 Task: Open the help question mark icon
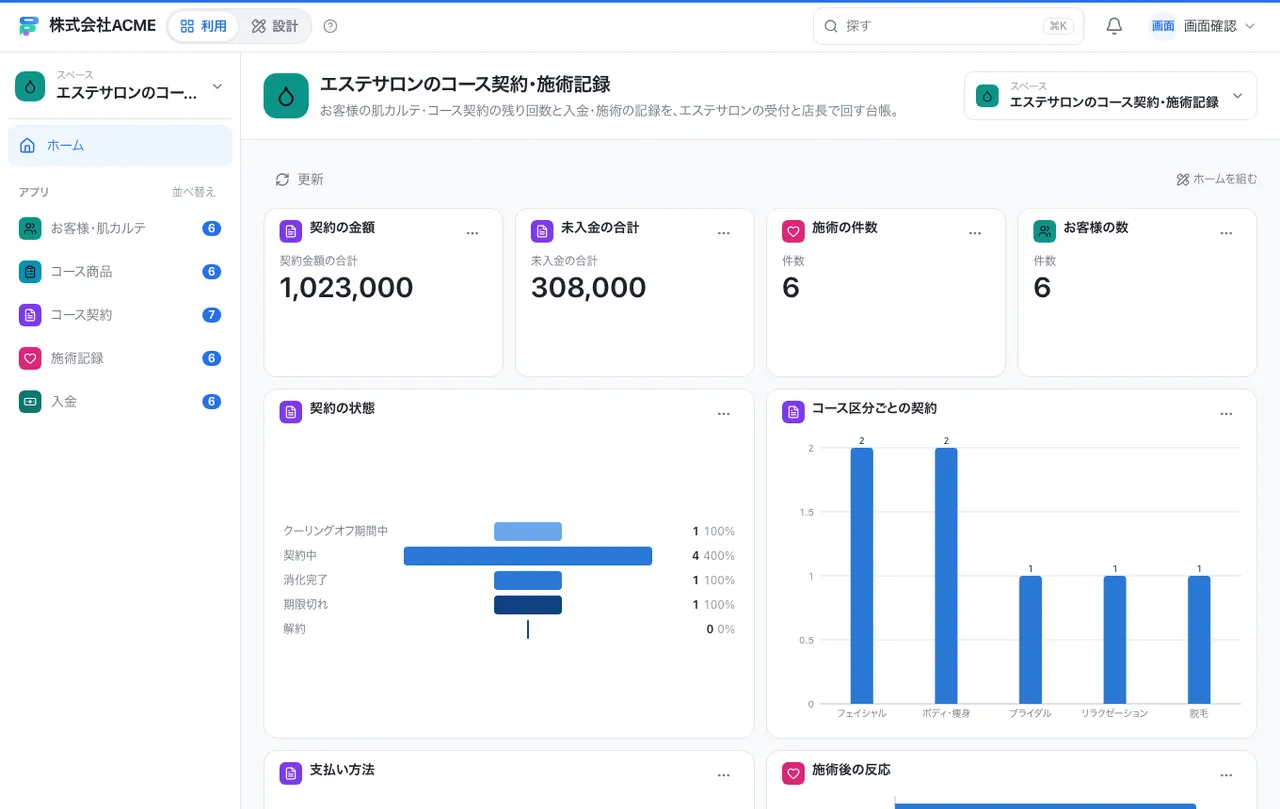(x=331, y=26)
